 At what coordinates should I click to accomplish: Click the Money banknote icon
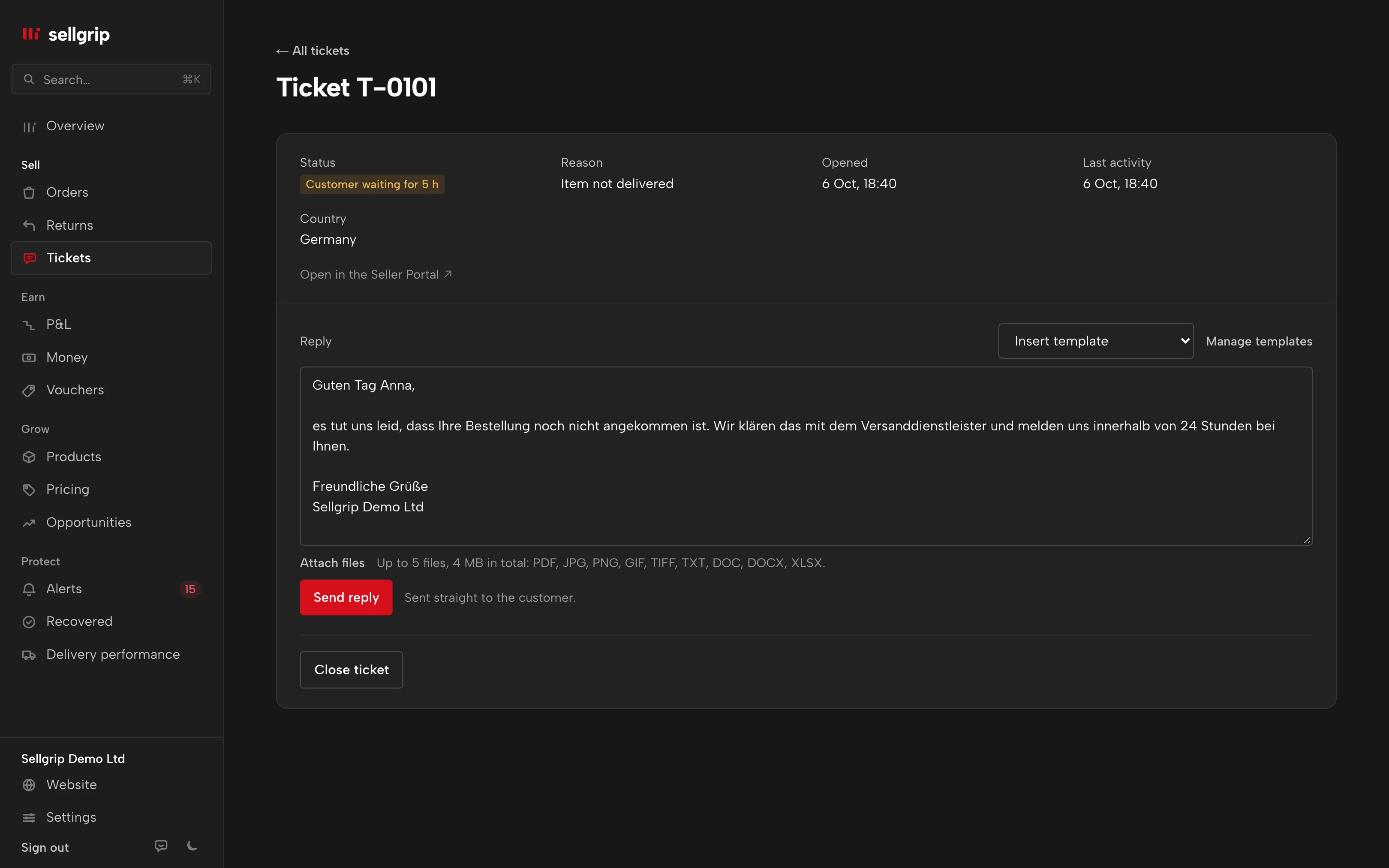point(29,357)
